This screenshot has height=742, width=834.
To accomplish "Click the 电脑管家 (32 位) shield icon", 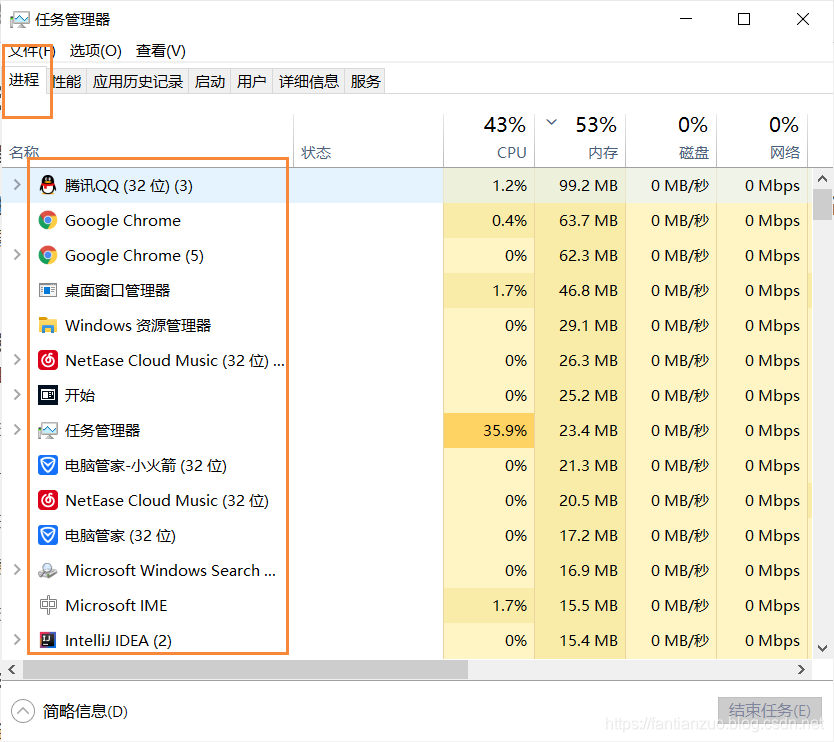I will 48,535.
